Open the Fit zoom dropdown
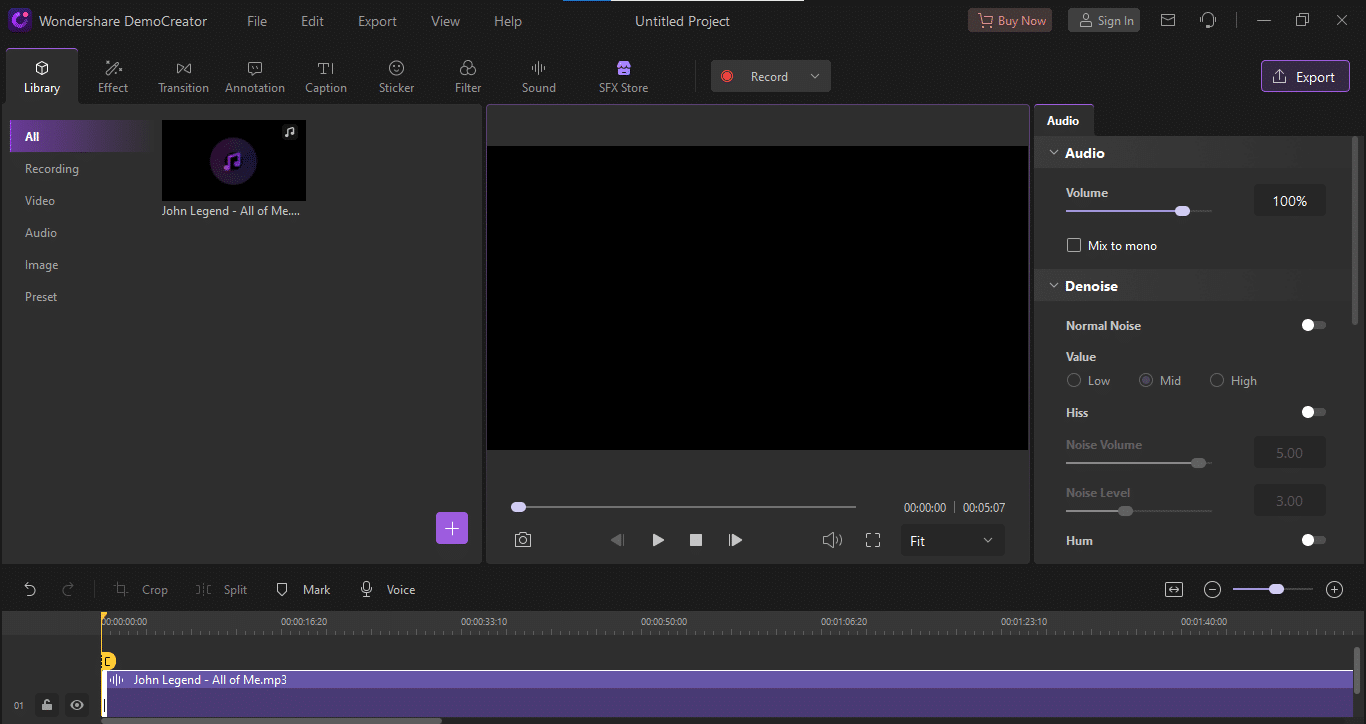 click(x=951, y=541)
